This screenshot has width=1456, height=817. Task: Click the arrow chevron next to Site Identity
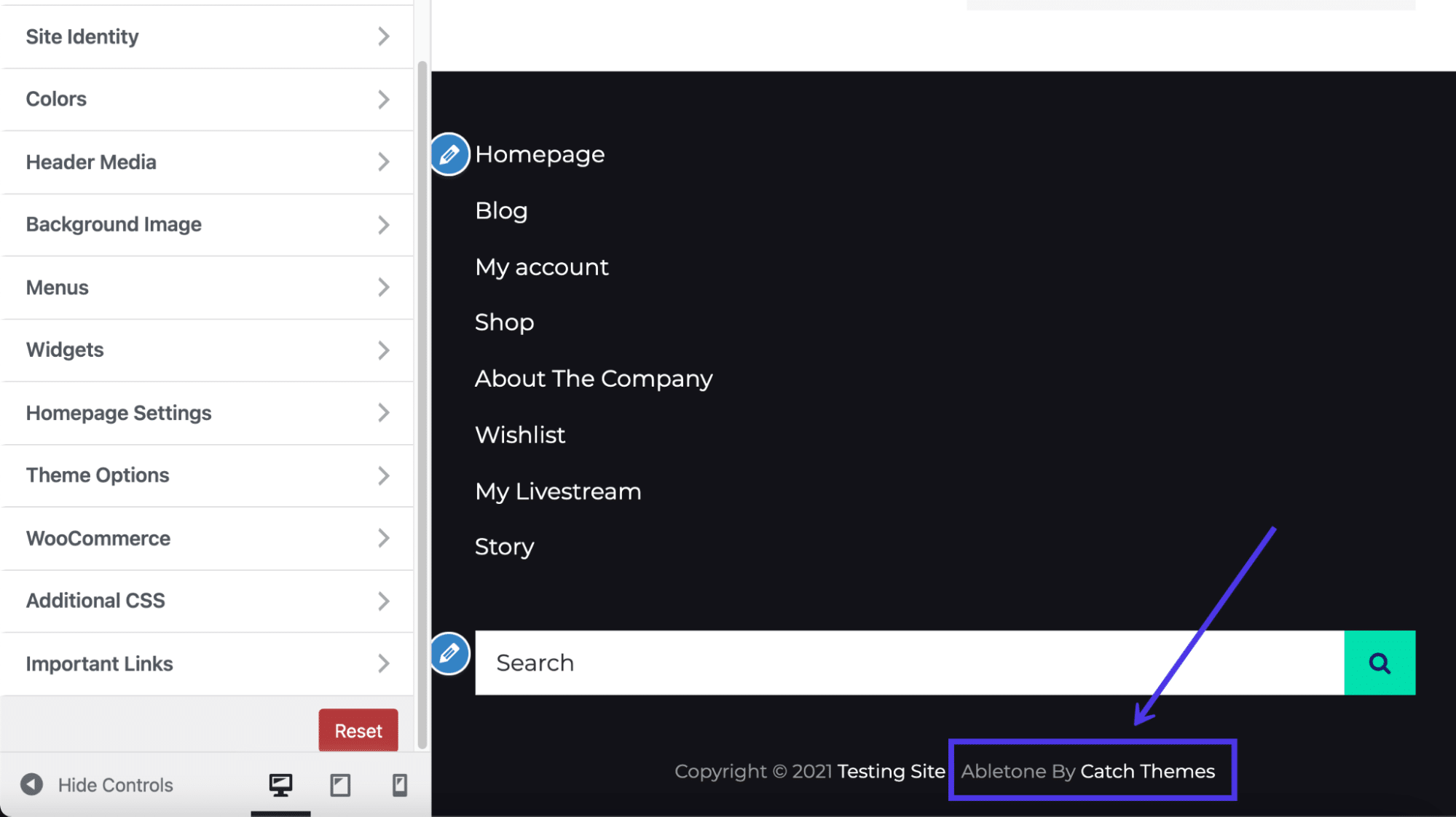click(x=383, y=36)
